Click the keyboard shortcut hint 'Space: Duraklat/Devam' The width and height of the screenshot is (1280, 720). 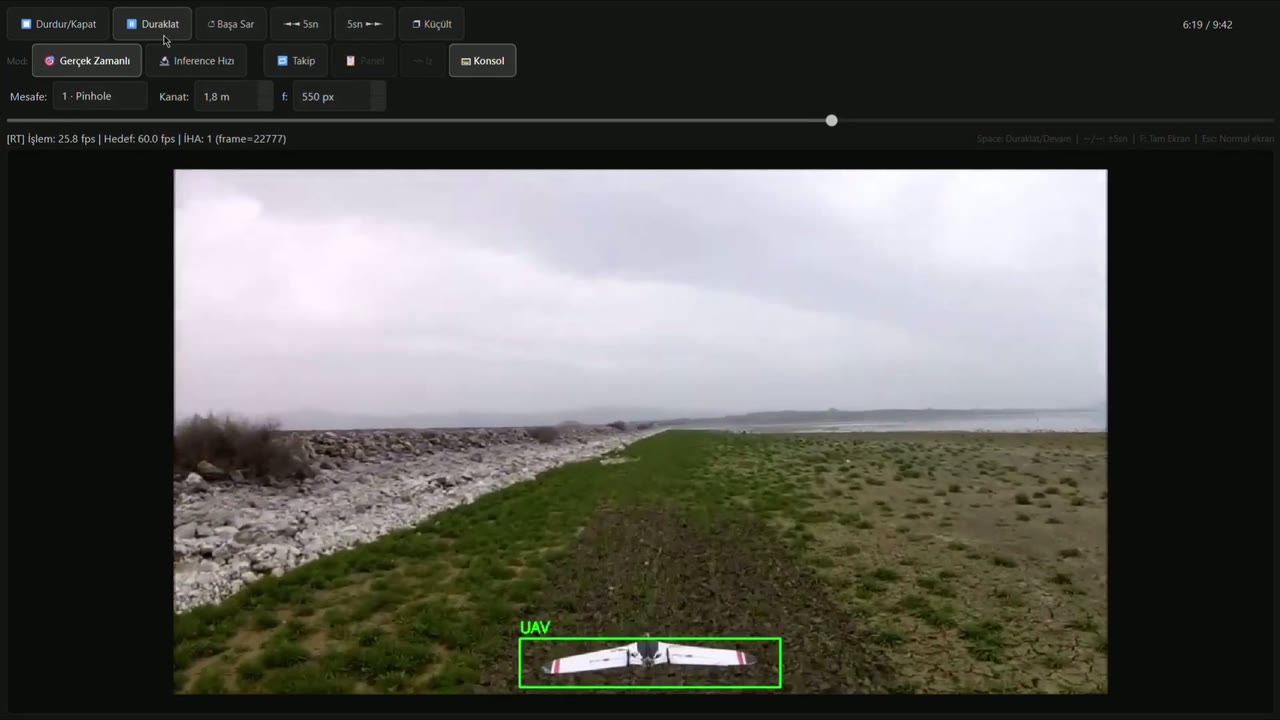[x=1024, y=139]
